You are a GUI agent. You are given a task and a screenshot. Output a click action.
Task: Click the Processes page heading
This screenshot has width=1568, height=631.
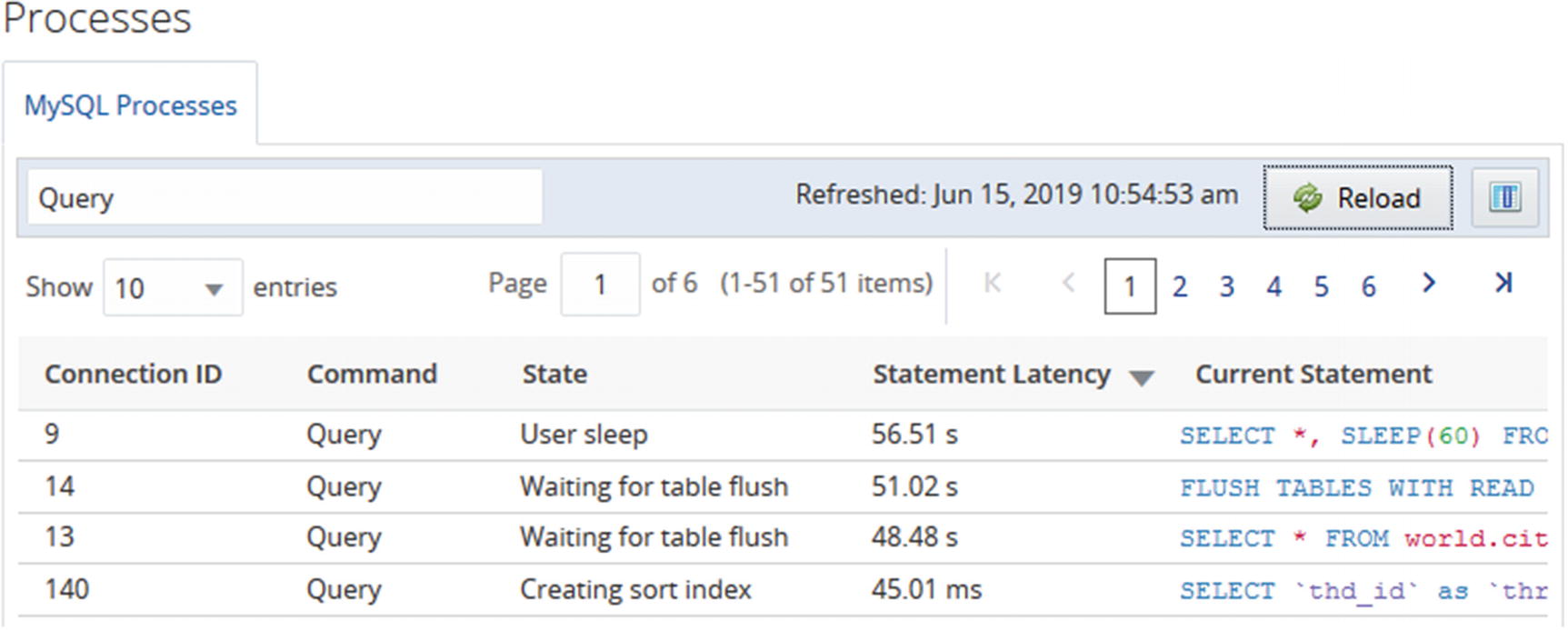pyautogui.click(x=97, y=18)
